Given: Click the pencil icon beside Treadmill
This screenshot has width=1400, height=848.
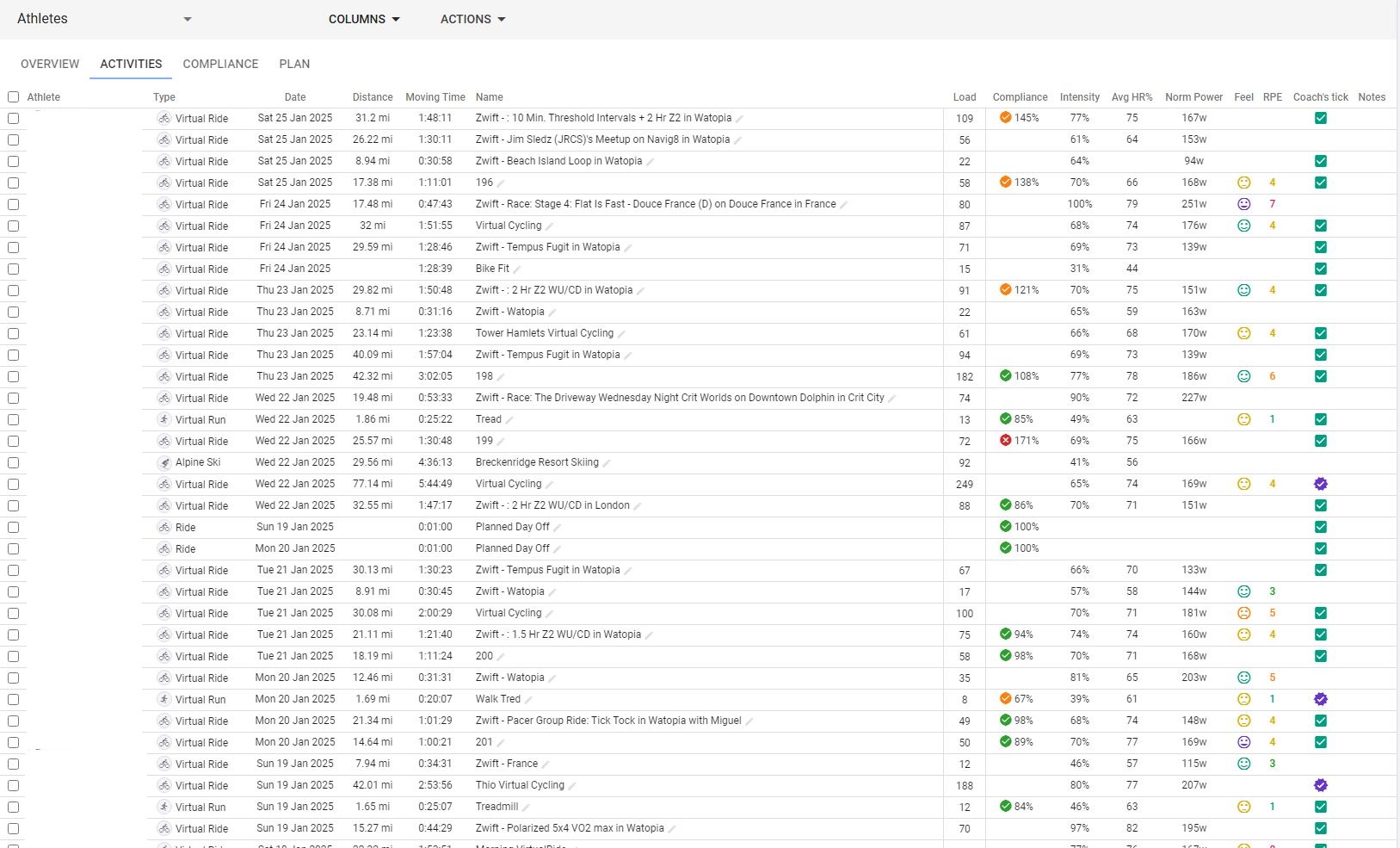Looking at the screenshot, I should coord(526,807).
